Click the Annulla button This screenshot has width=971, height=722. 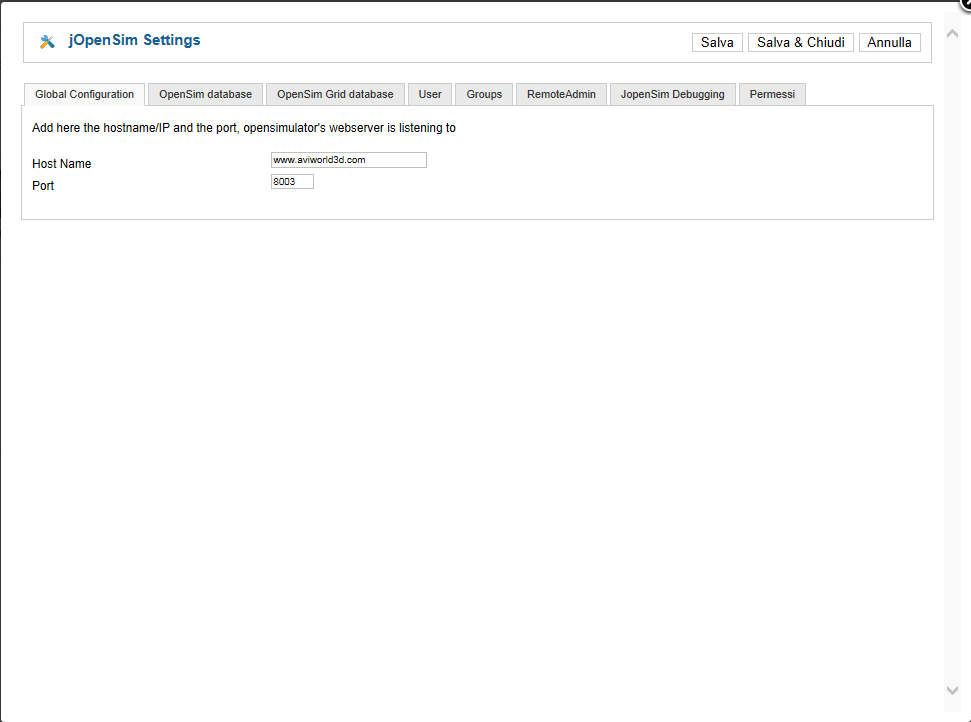coord(889,42)
